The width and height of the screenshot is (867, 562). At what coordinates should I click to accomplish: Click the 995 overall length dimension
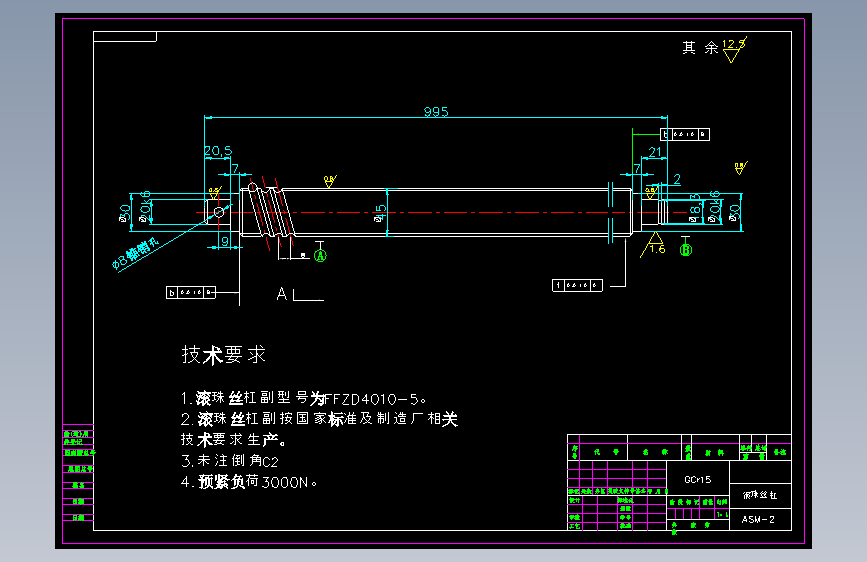pyautogui.click(x=436, y=112)
